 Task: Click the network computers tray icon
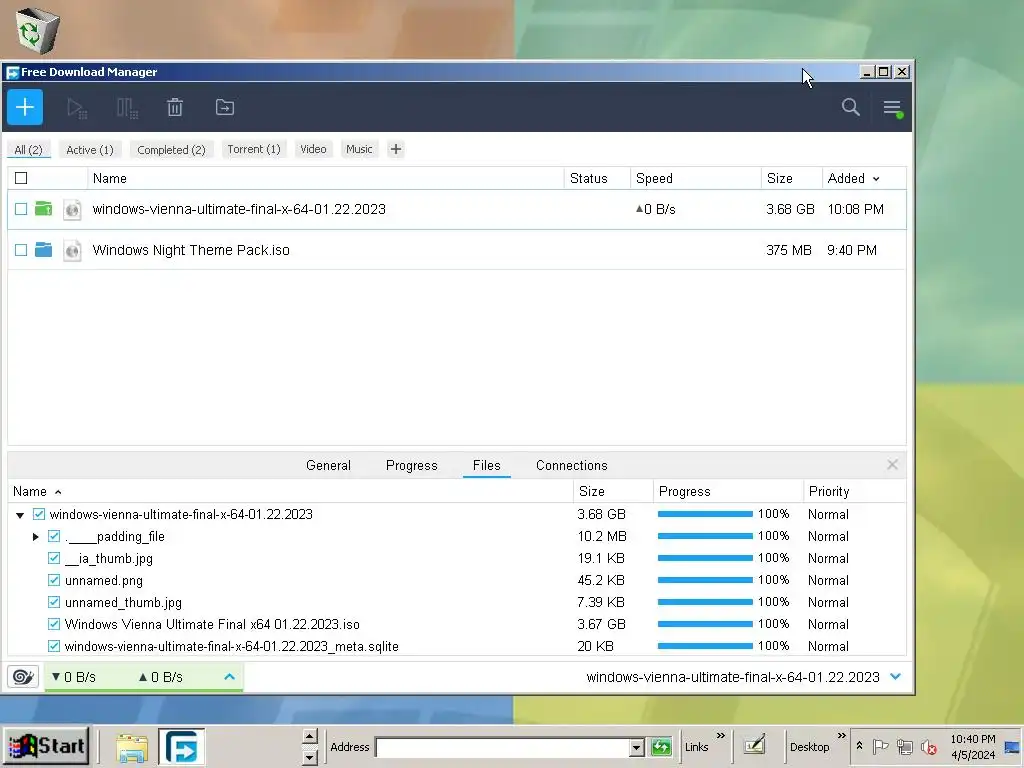click(904, 746)
